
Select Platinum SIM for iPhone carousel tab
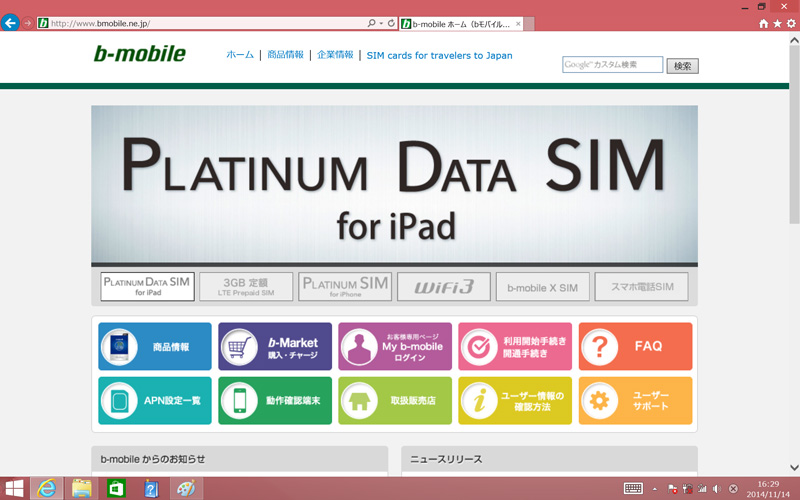tap(345, 287)
